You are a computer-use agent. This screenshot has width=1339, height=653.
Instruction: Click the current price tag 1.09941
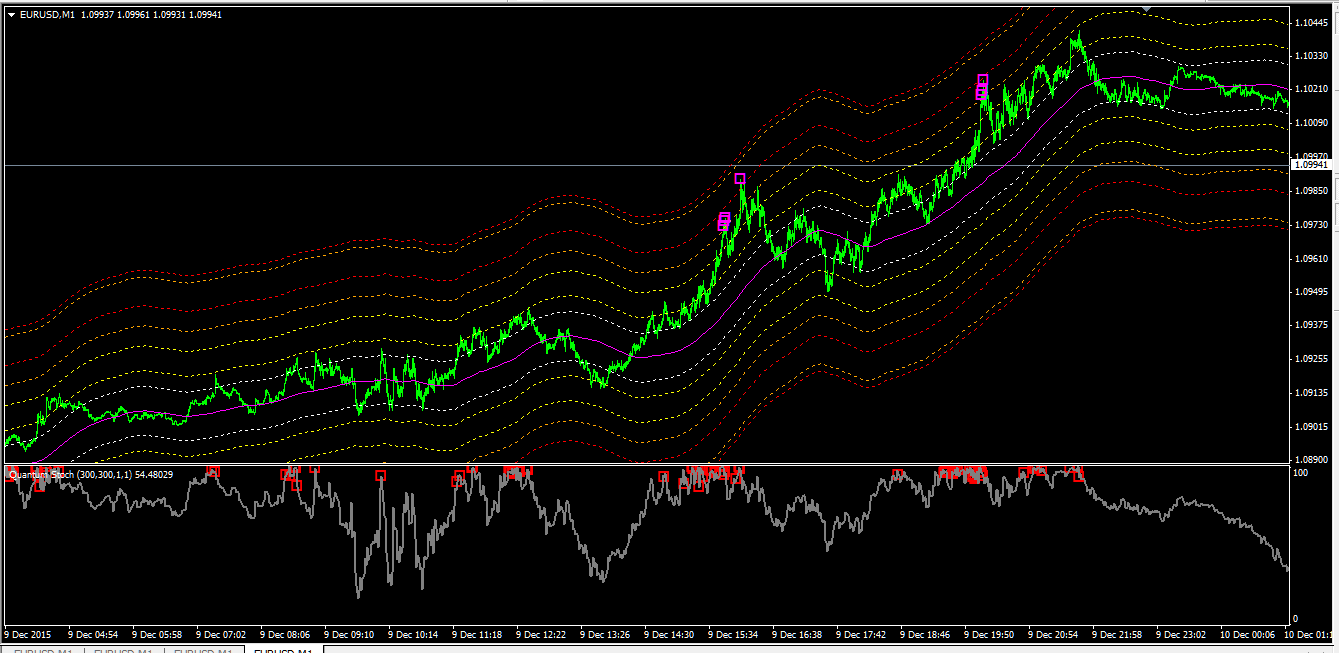pyautogui.click(x=1310, y=164)
